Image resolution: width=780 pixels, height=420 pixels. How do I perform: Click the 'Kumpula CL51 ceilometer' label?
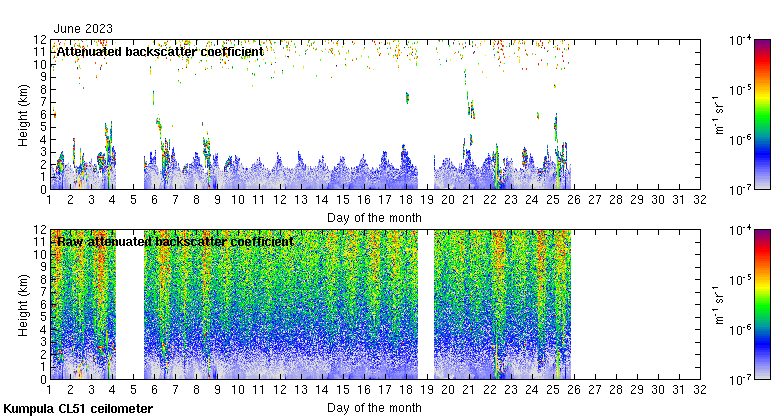point(78,409)
